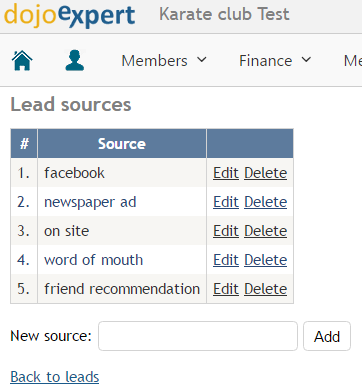Delete the newspaper ad source
The width and height of the screenshot is (362, 391).
[265, 202]
